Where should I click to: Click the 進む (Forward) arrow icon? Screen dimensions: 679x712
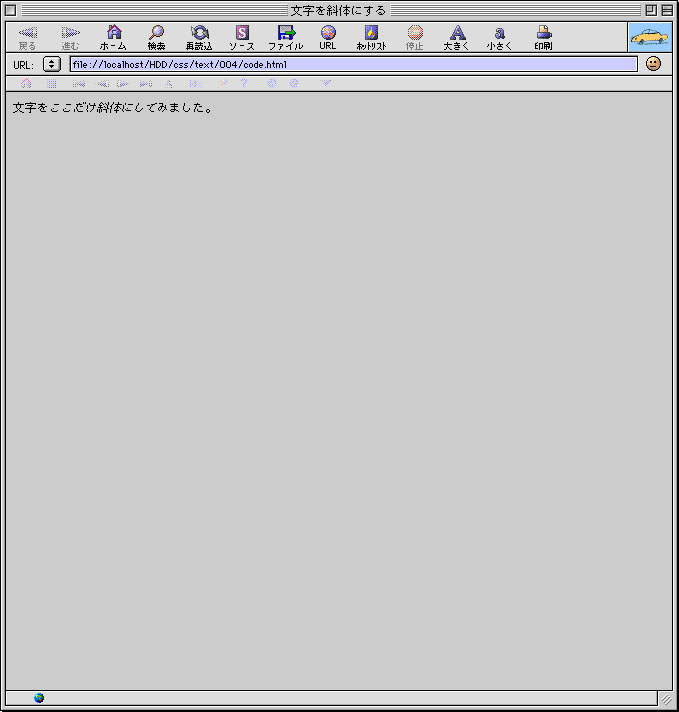click(70, 33)
